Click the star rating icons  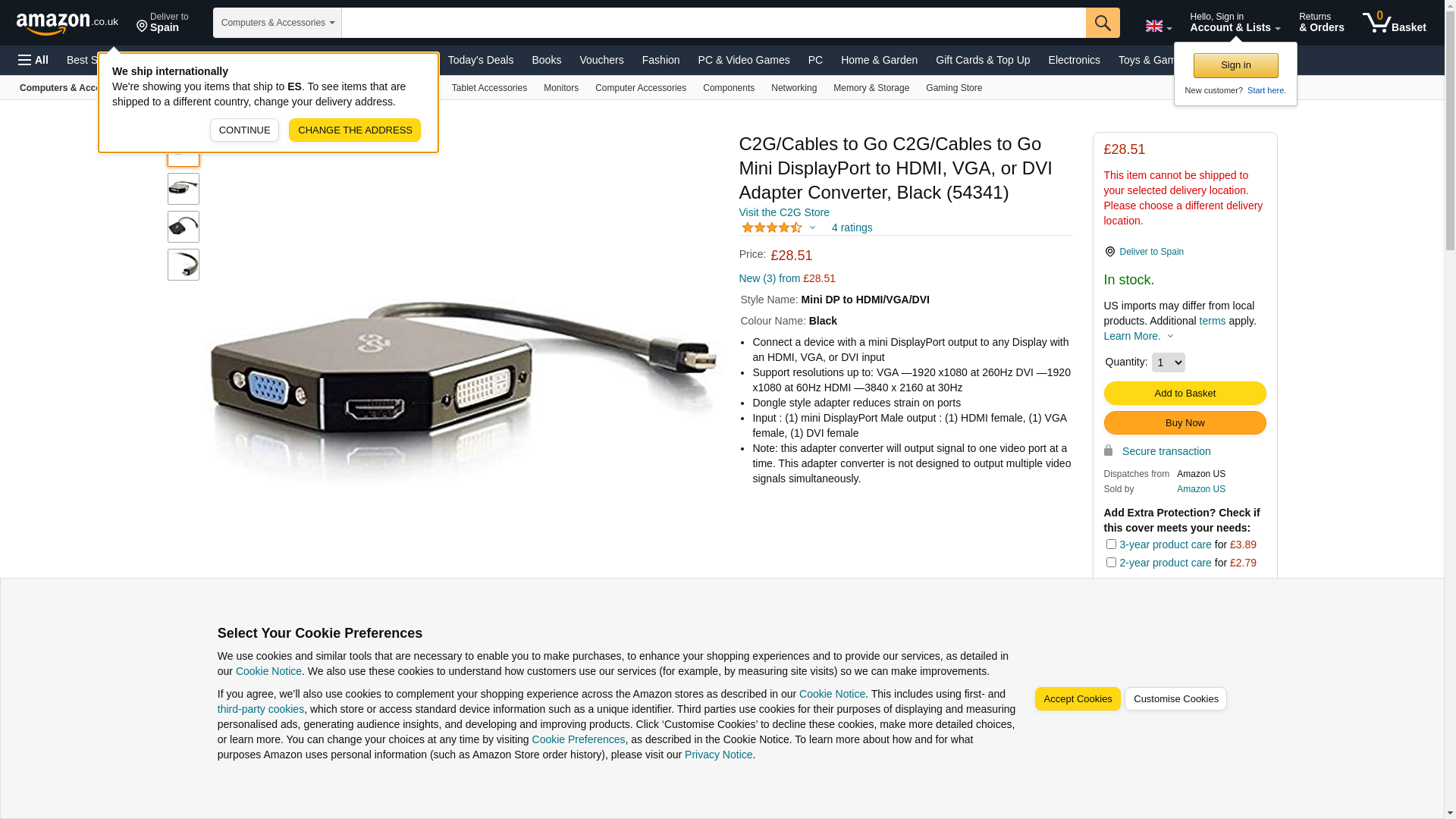771,227
